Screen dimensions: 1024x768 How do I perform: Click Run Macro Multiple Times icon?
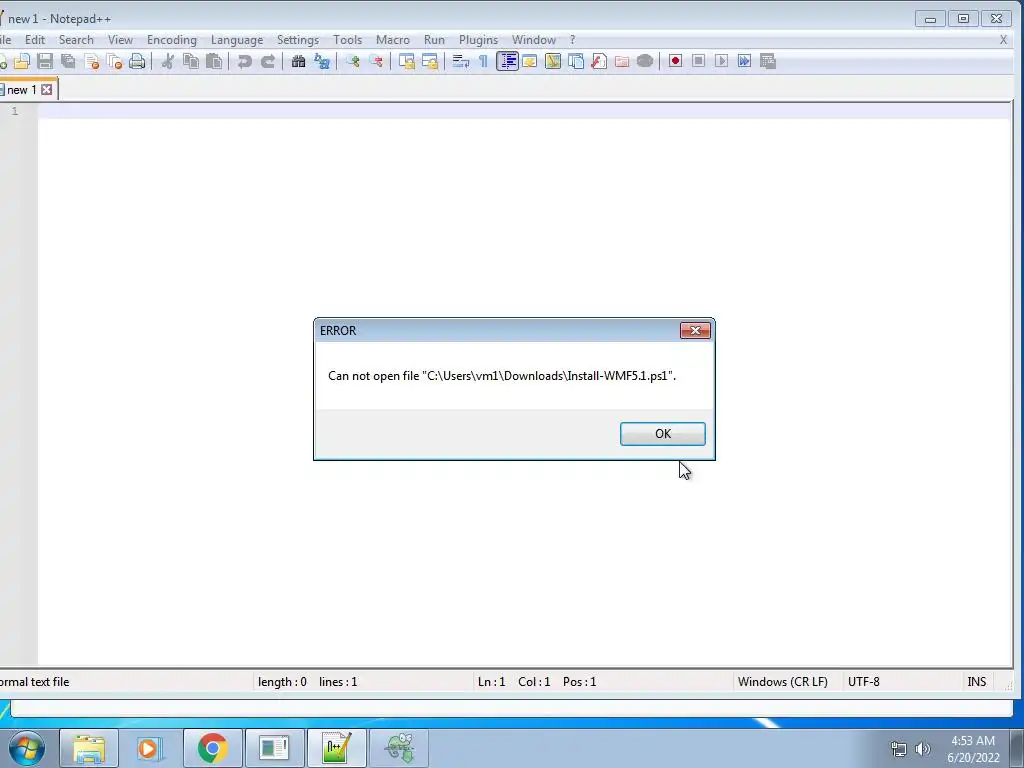pyautogui.click(x=744, y=61)
